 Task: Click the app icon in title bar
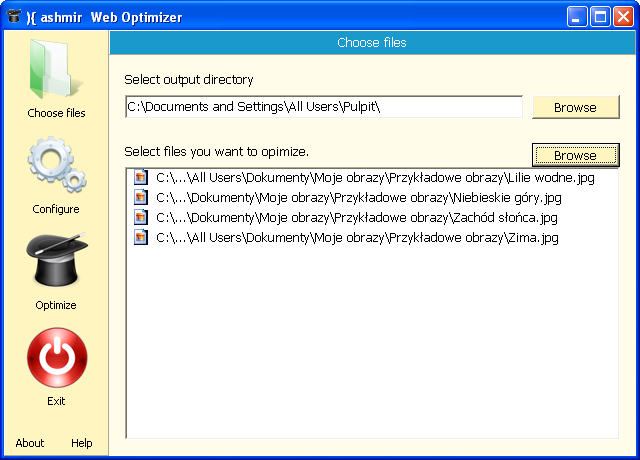(x=13, y=16)
